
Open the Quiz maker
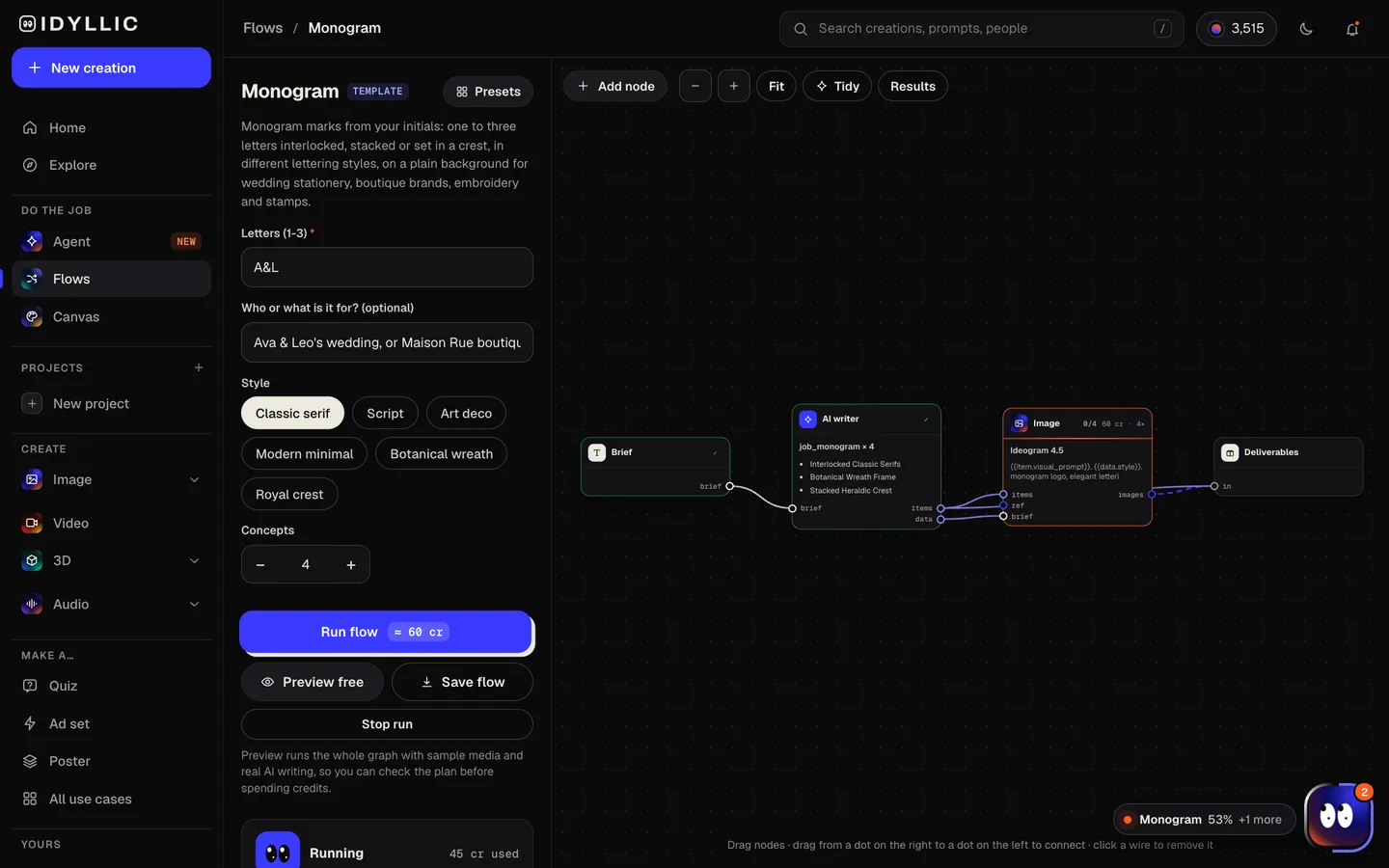[111, 686]
